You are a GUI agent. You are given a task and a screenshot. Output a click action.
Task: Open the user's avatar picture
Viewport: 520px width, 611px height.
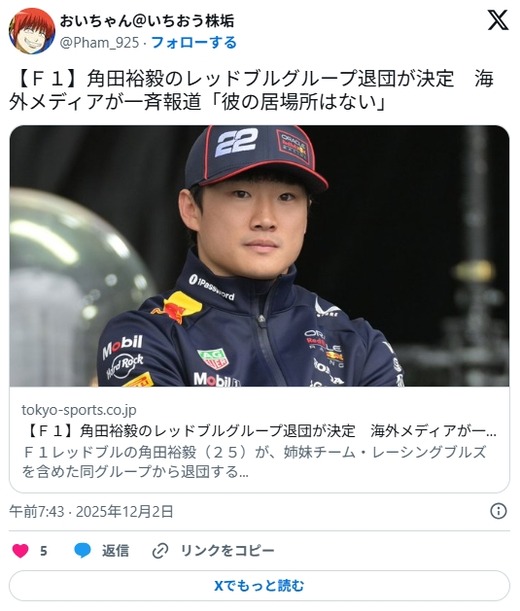(x=32, y=31)
